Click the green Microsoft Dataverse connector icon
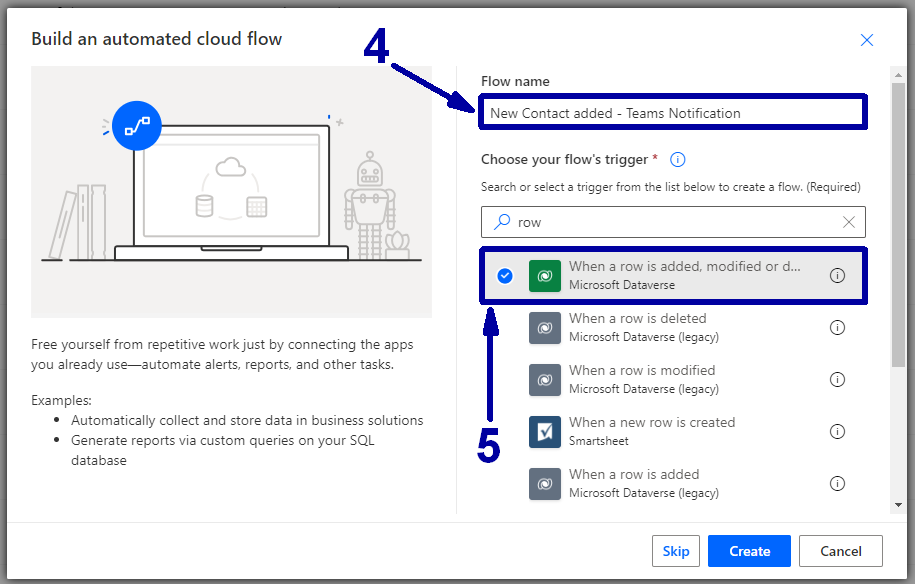This screenshot has height=584, width=915. point(544,275)
